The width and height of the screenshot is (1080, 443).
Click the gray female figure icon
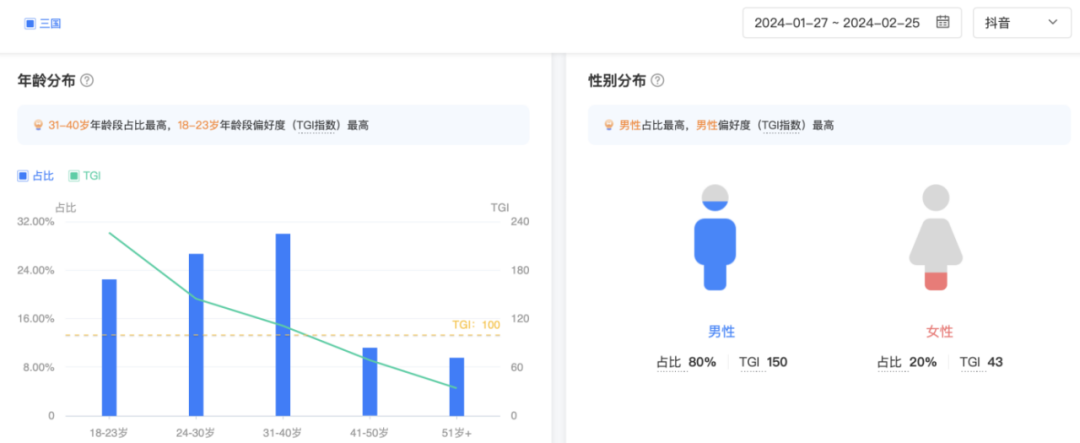935,238
